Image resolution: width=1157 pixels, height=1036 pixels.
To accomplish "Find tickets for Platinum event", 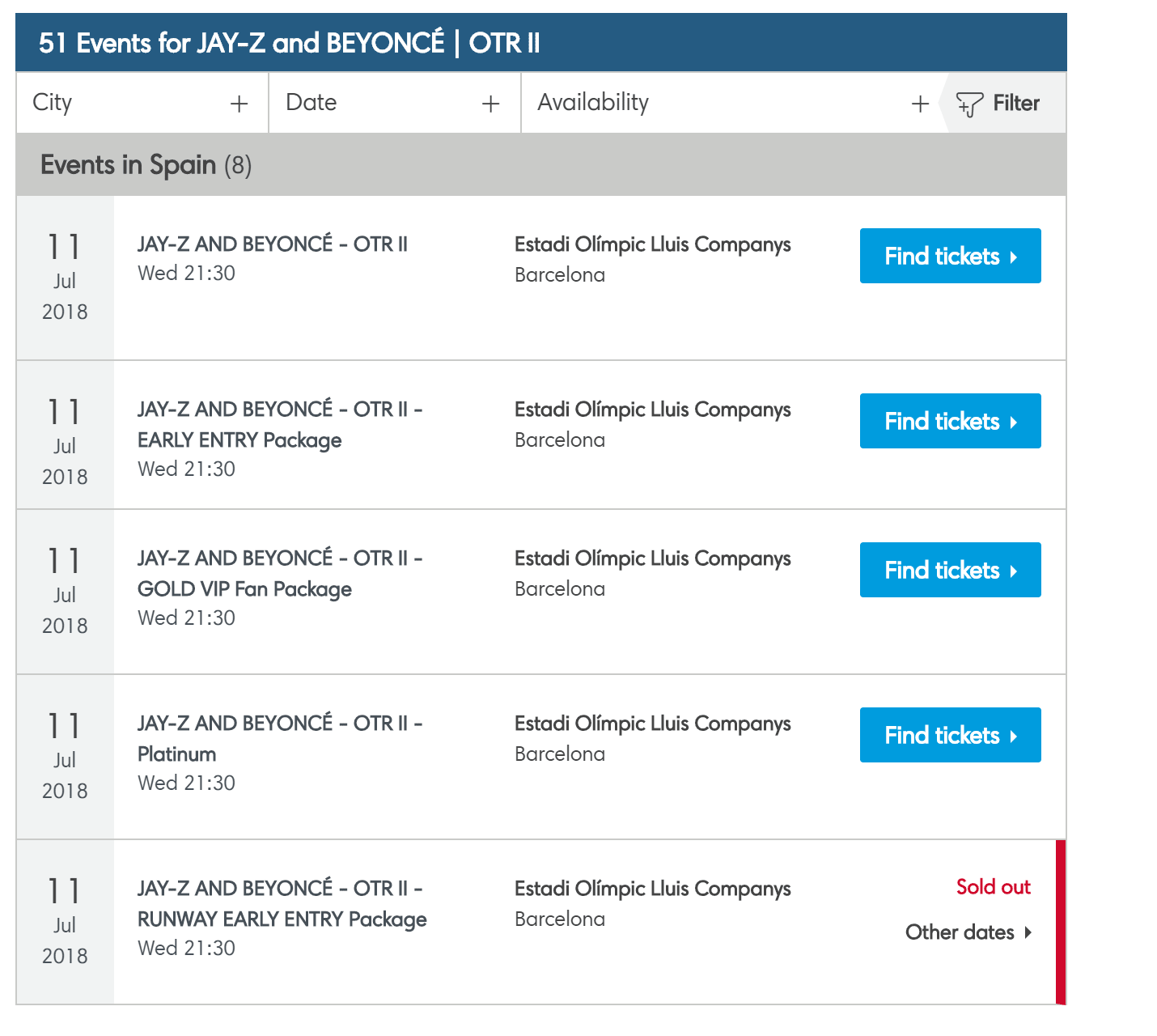I will pos(951,735).
